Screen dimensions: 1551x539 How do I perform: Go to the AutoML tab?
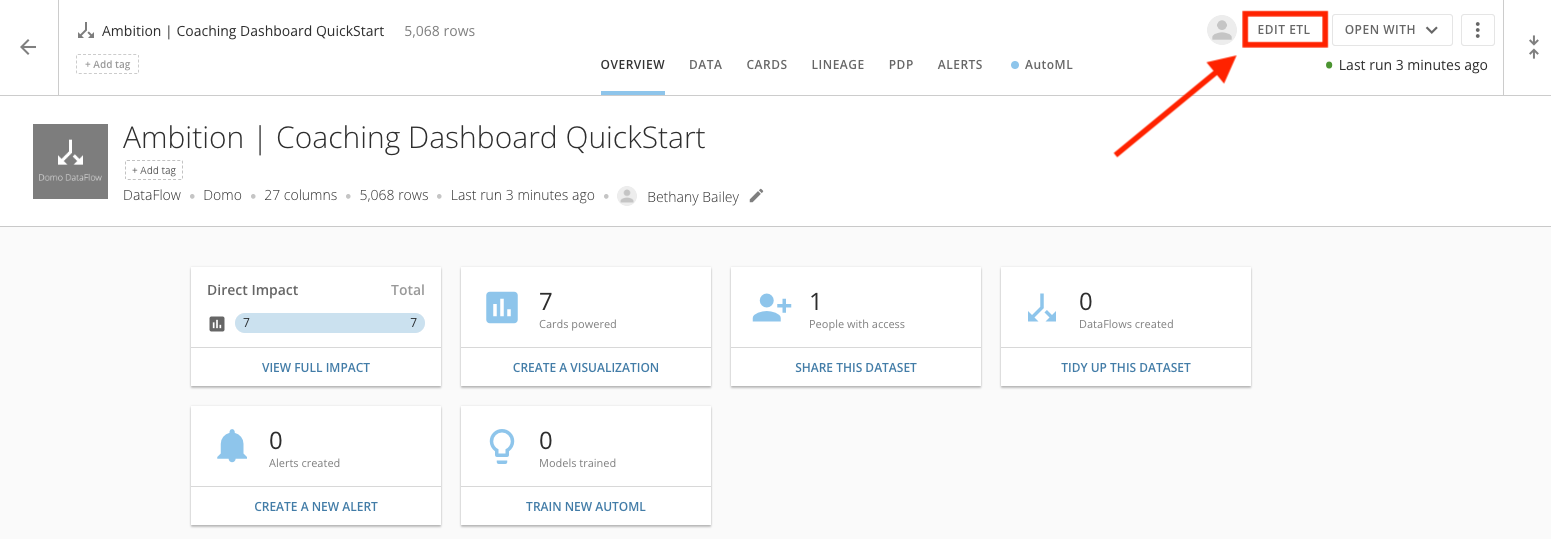point(1047,65)
